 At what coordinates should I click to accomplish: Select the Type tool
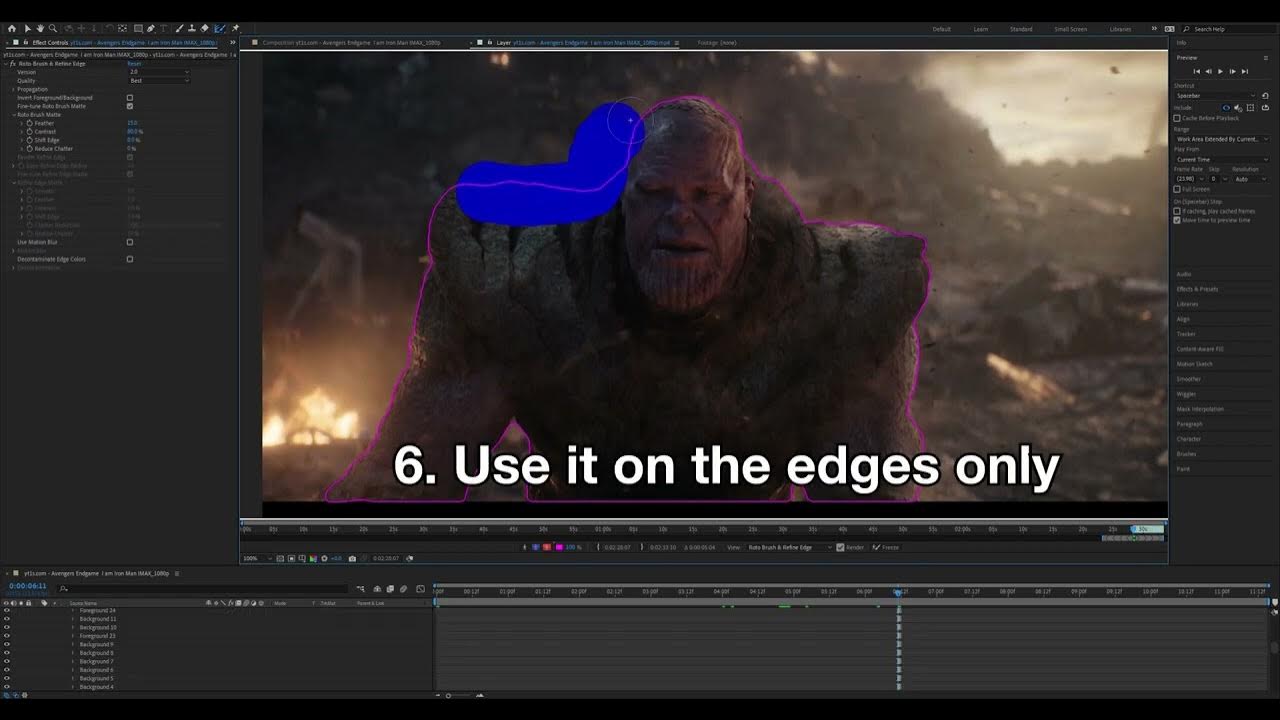[164, 29]
